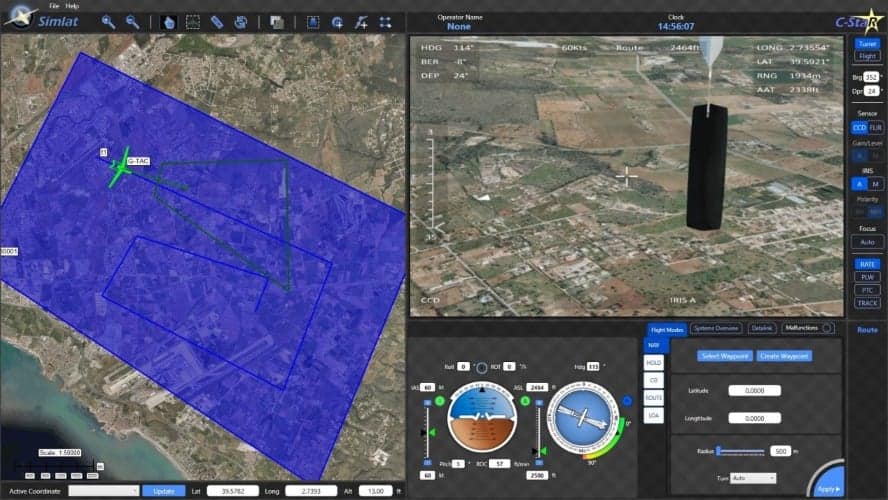Click the add route icon in toolbar
This screenshot has width=888, height=500.
(361, 22)
